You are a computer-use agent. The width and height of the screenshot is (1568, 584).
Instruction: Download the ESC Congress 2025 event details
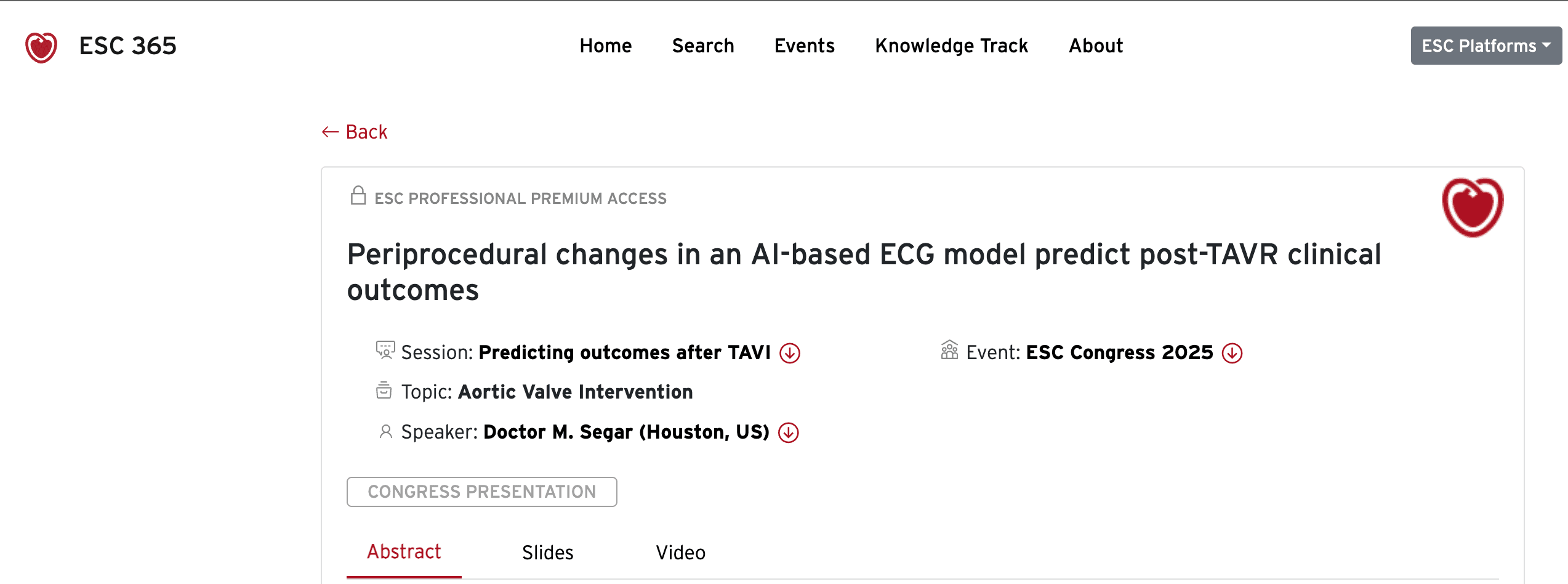click(x=1231, y=353)
